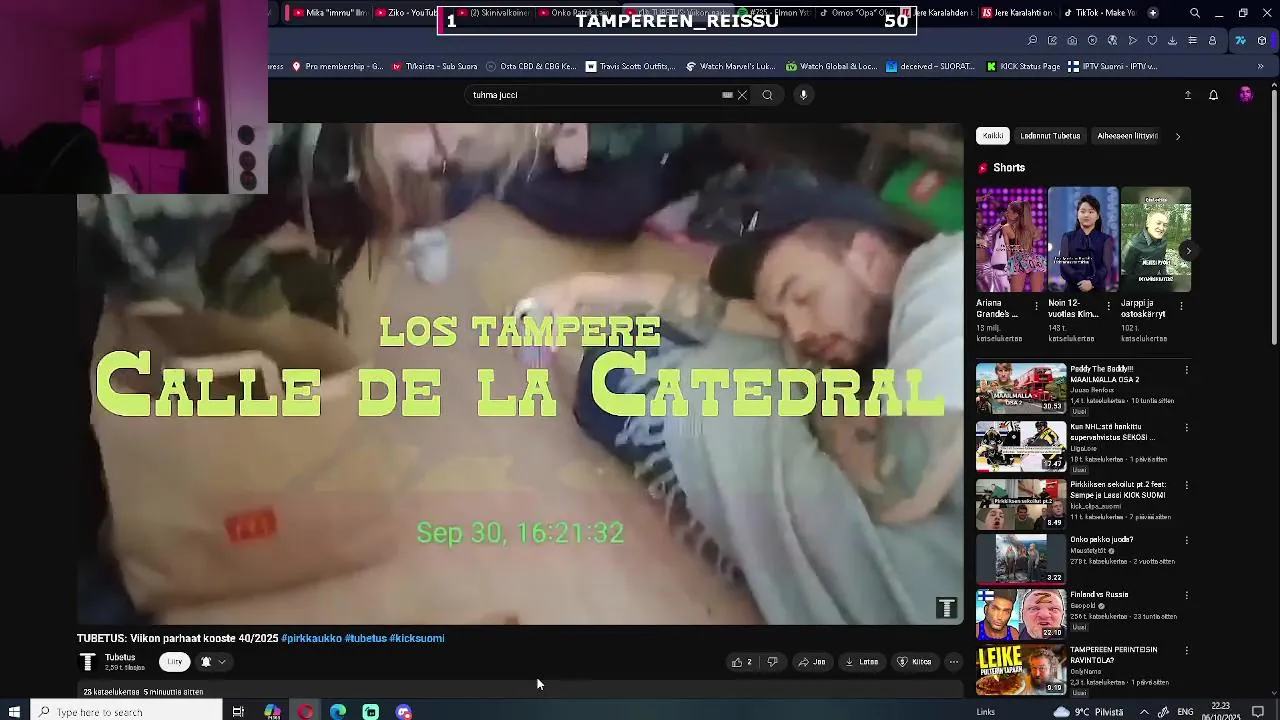Open Onko pakko juoda? video
The width and height of the screenshot is (1280, 720).
point(1021,559)
